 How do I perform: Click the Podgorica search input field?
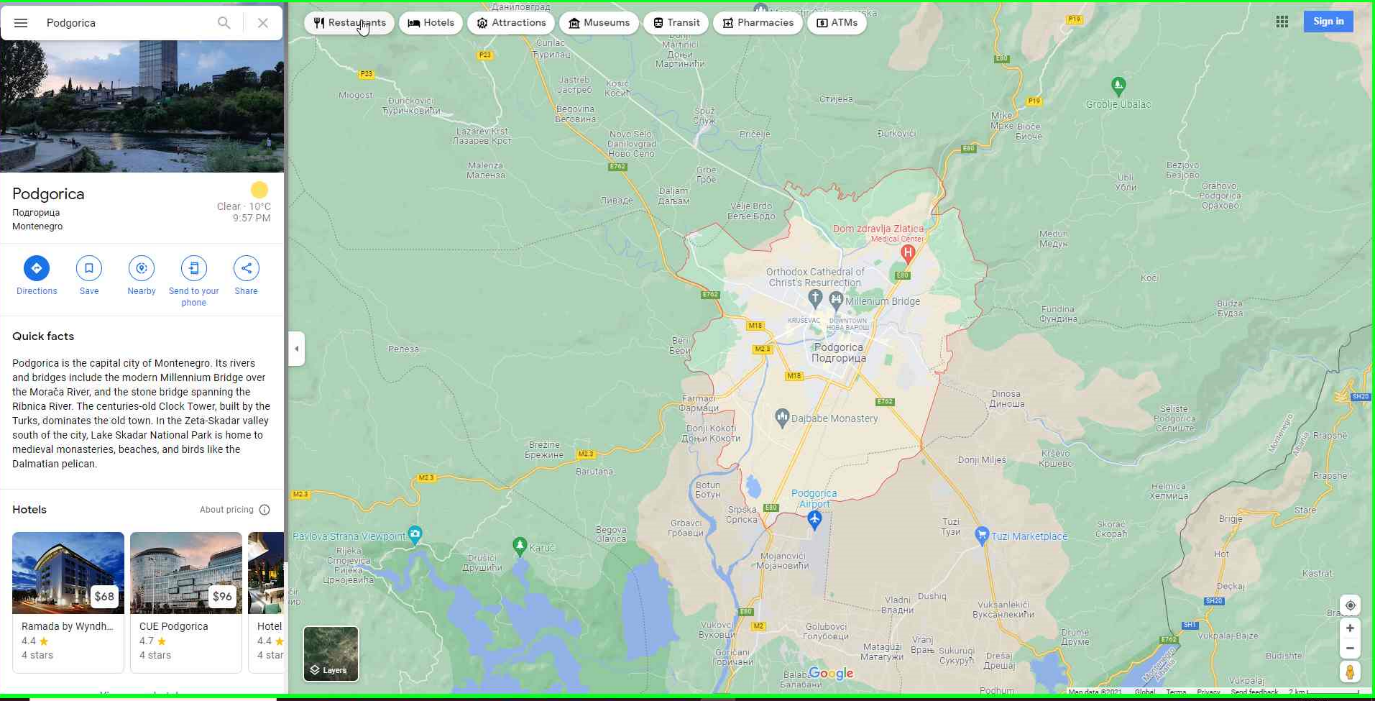(125, 23)
